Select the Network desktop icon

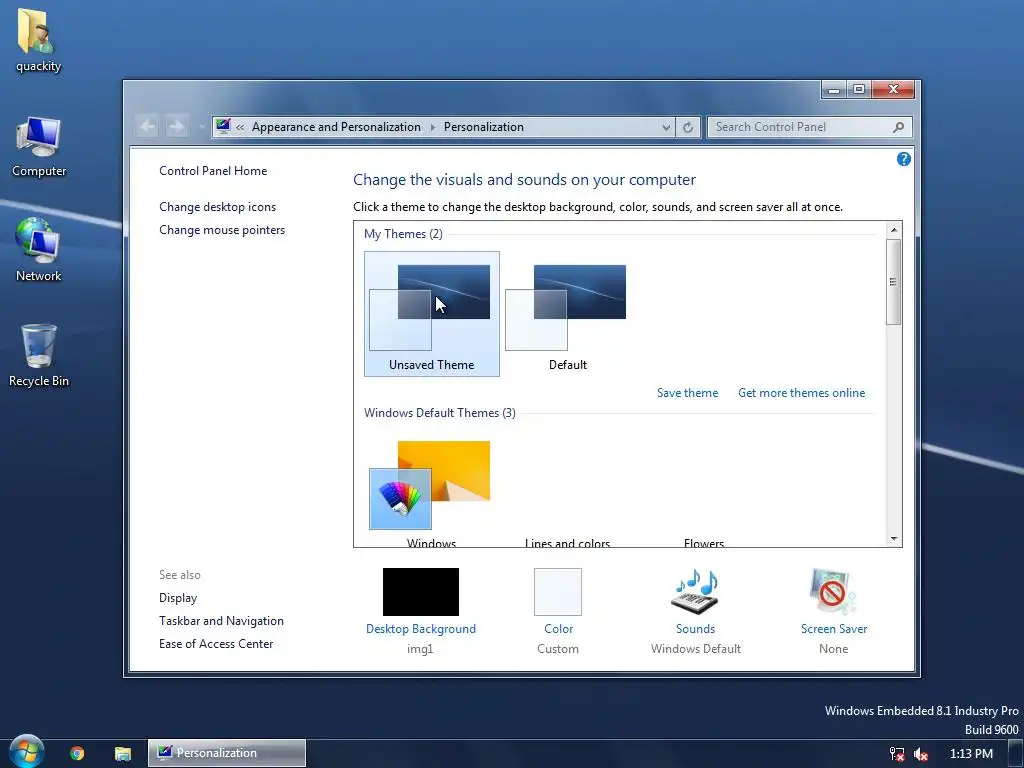click(x=39, y=250)
